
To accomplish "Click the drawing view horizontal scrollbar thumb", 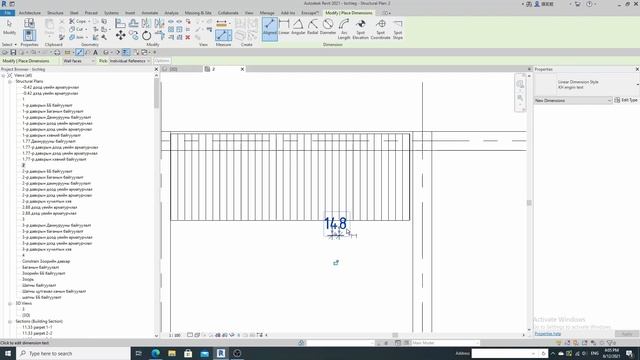I will pos(395,335).
